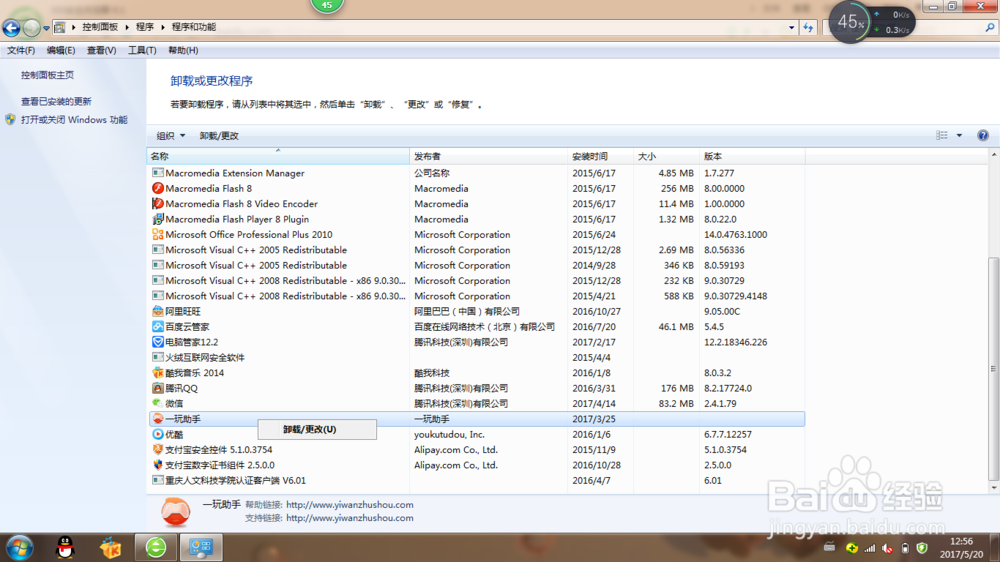This screenshot has width=1000, height=562.
Task: Click the 阿里旺旺 program icon
Action: [x=158, y=311]
